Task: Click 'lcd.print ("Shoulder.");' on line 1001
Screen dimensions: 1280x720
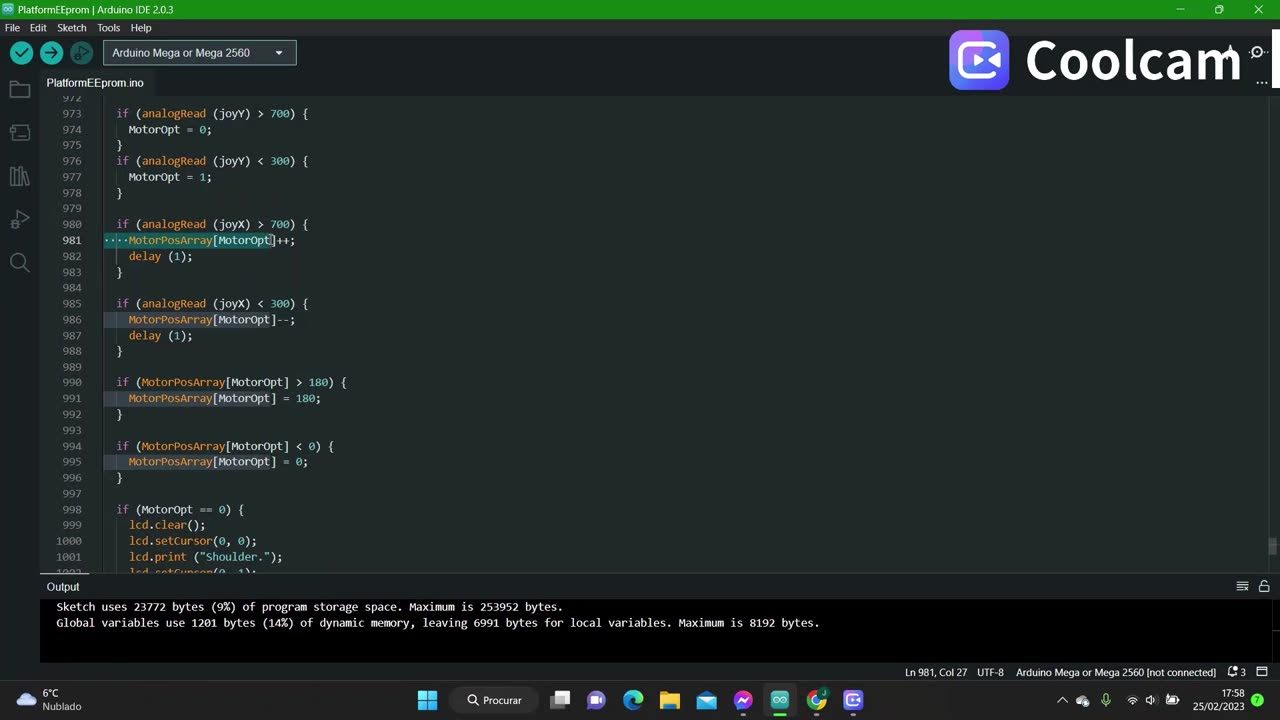Action: [206, 557]
